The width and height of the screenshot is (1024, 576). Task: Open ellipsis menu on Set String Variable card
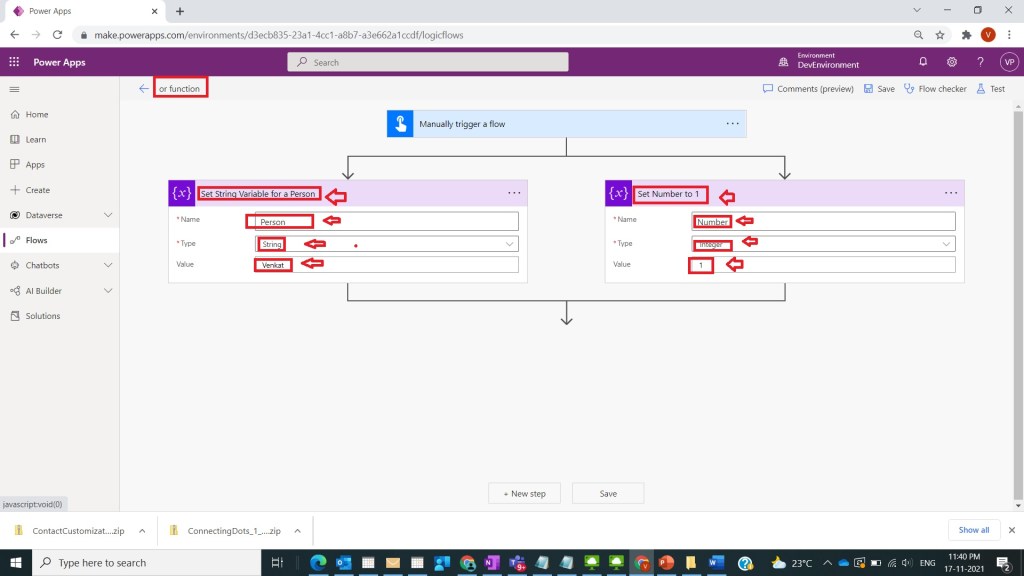pyautogui.click(x=514, y=193)
